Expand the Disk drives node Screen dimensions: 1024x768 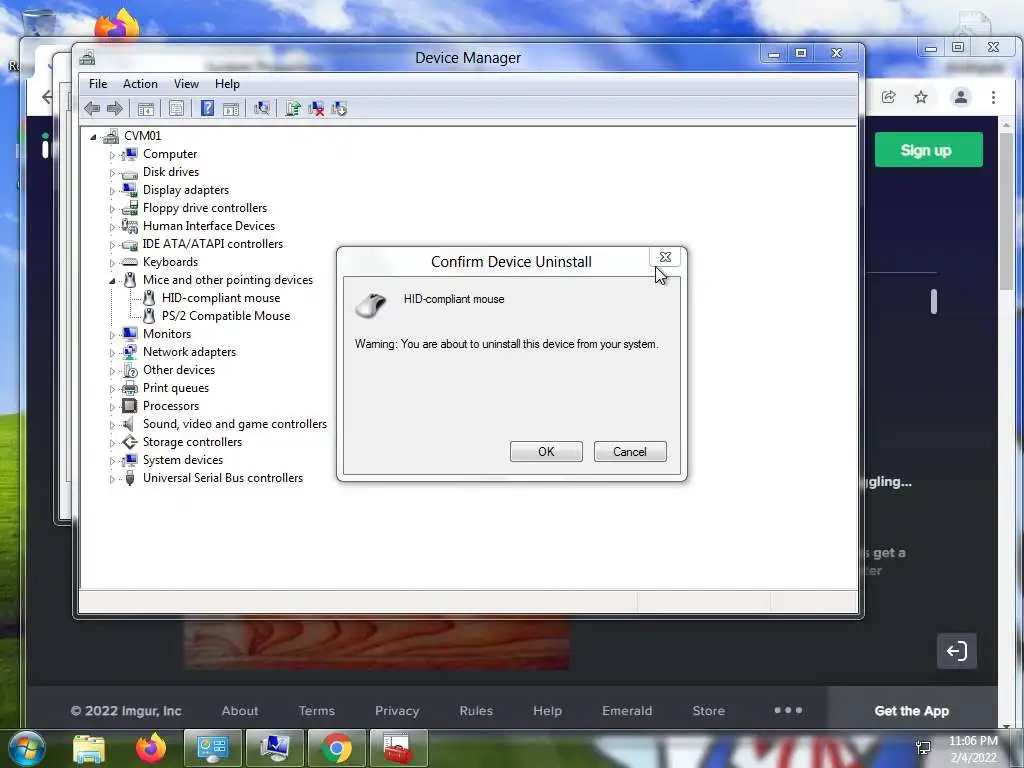coord(112,173)
